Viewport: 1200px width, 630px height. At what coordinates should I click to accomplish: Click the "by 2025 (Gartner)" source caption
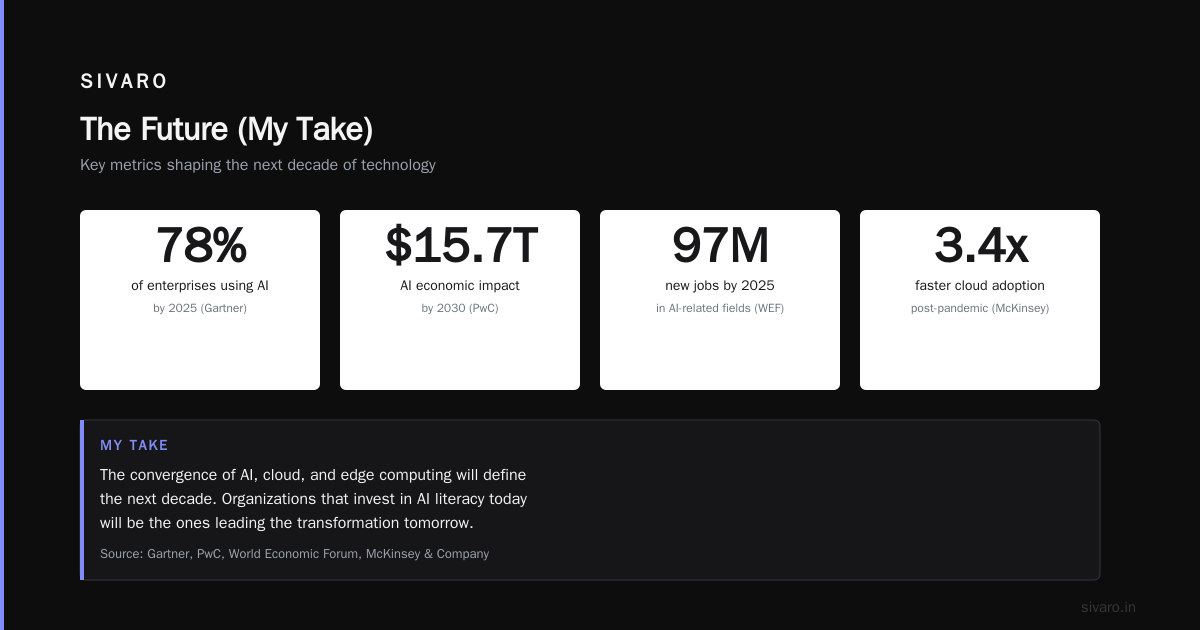[x=200, y=308]
